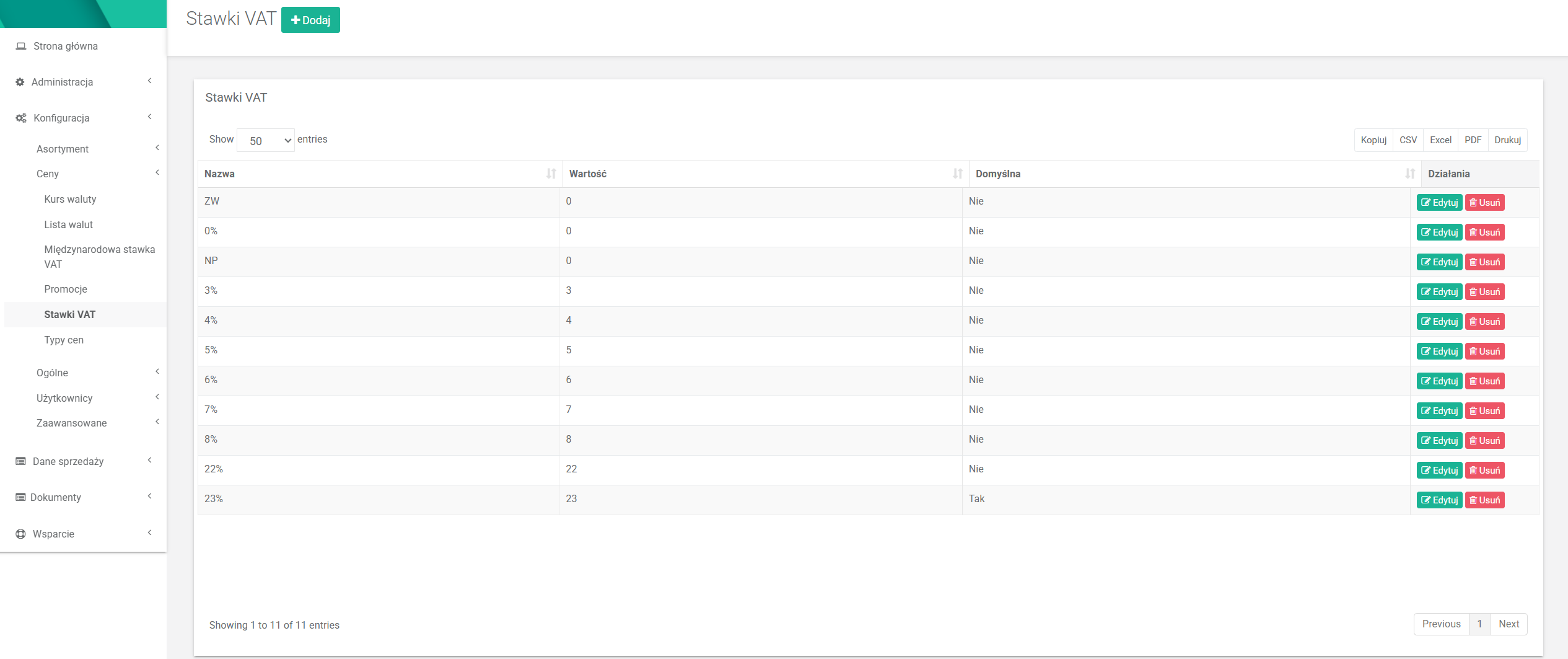Click the cogs icon beside Konfiguracja
Image resolution: width=1568 pixels, height=659 pixels.
pos(21,118)
